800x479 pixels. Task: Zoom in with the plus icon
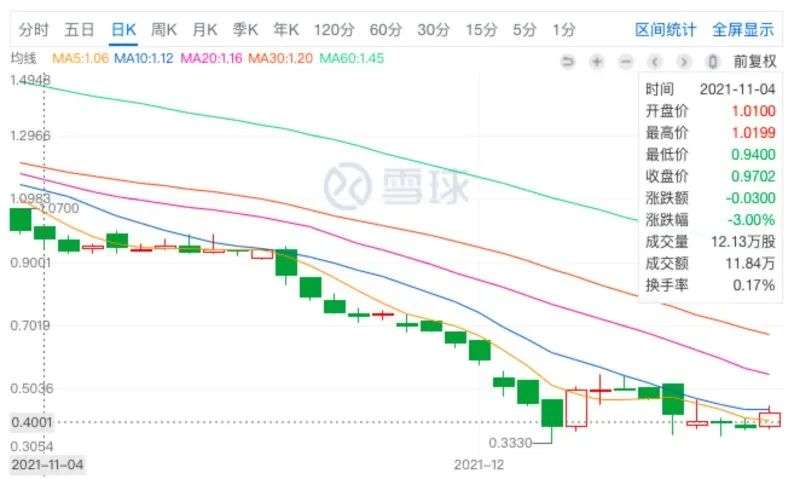596,62
